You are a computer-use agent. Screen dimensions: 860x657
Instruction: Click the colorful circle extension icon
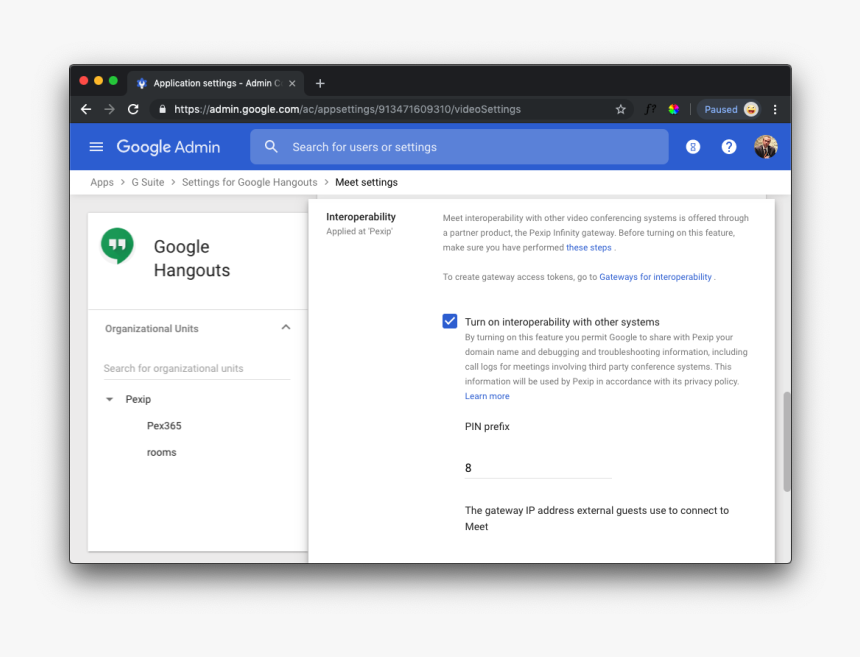[674, 110]
